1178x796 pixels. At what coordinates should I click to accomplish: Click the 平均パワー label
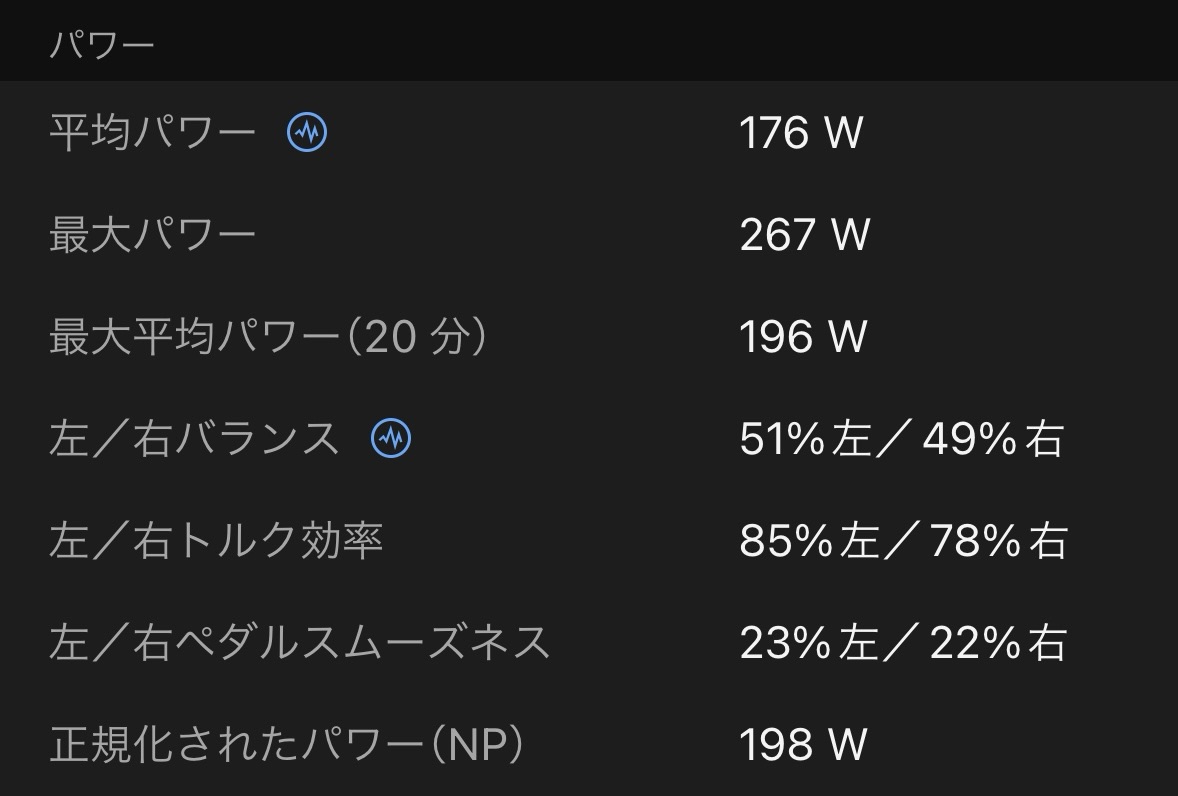152,133
